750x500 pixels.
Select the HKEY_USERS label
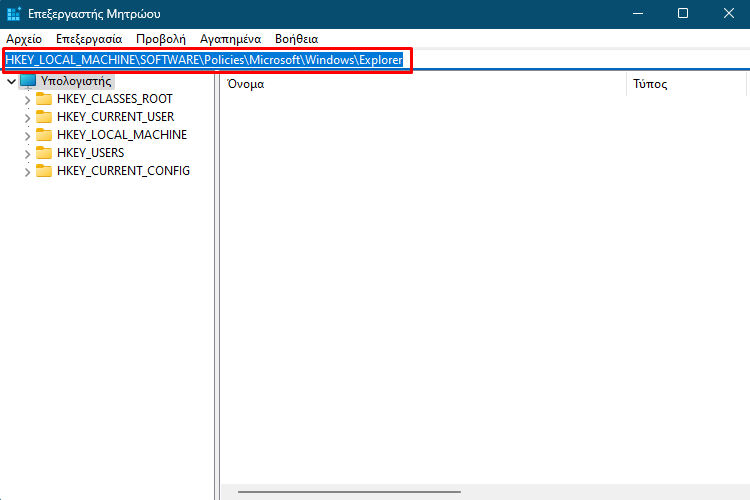[90, 153]
